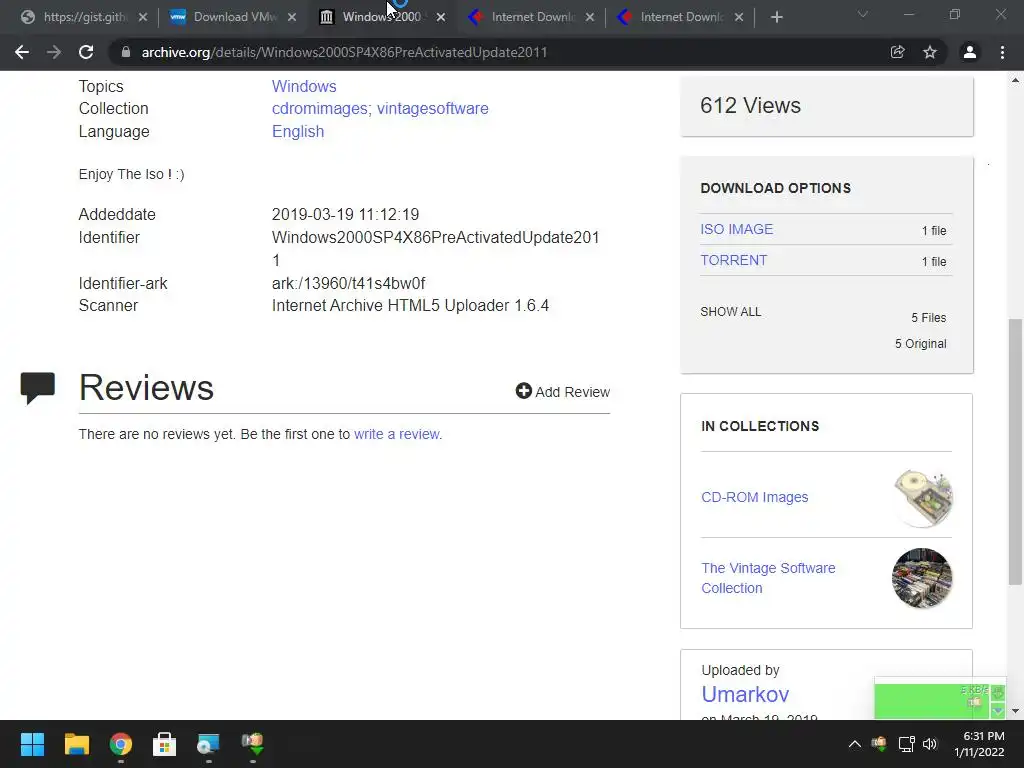The width and height of the screenshot is (1024, 768).
Task: Click scrollbar up arrow
Action: click(x=1015, y=80)
